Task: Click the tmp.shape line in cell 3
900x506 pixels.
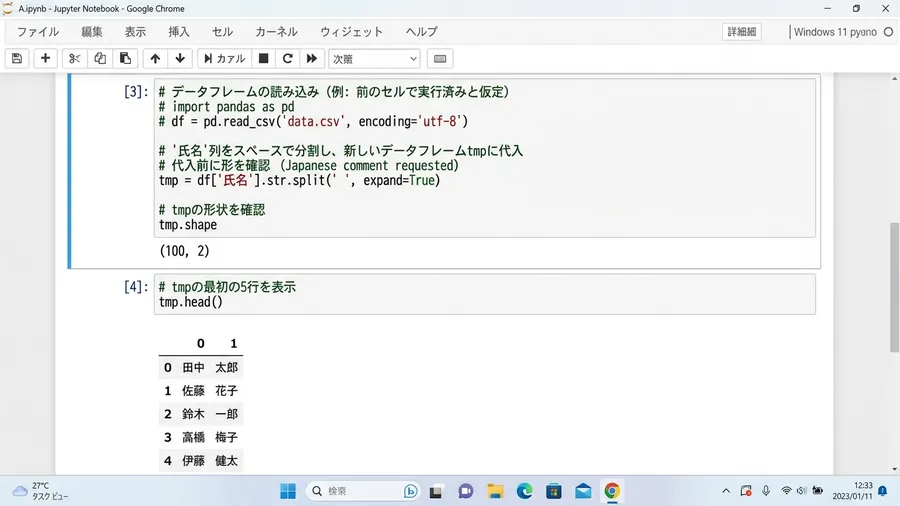Action: point(188,225)
